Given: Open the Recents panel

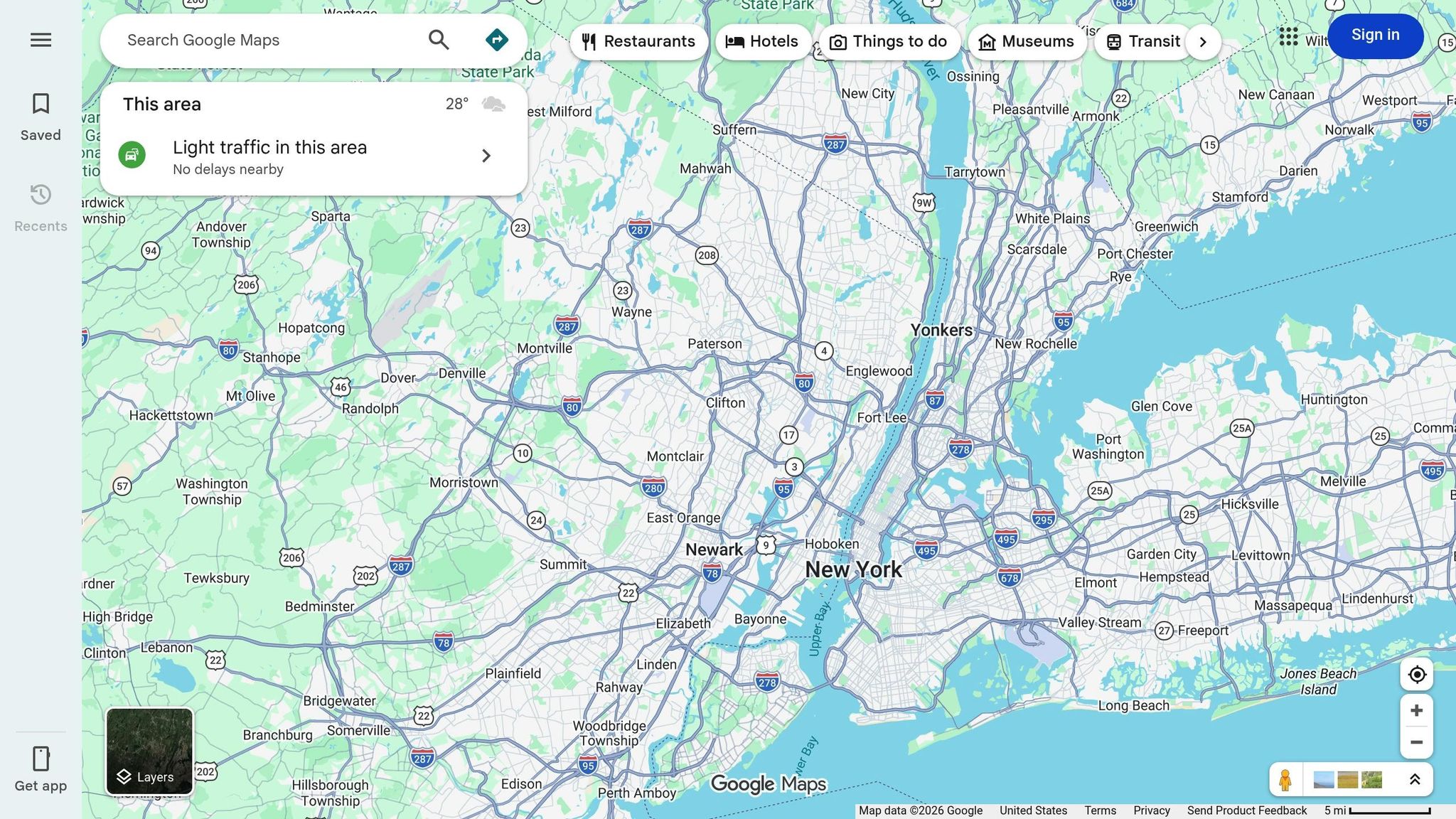Looking at the screenshot, I should click(x=40, y=206).
